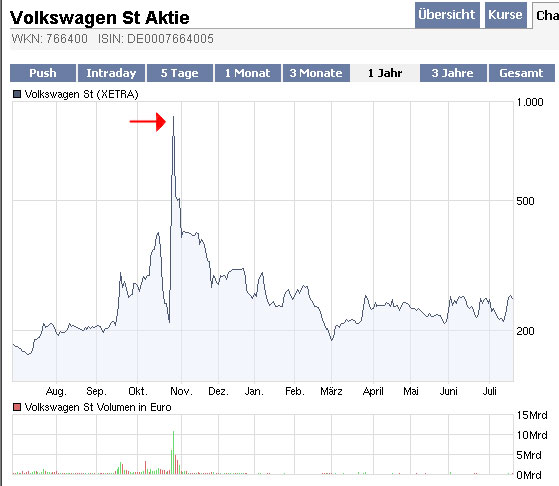Click the ISIN: DE0007664005 text
559x486 pixels.
click(156, 39)
